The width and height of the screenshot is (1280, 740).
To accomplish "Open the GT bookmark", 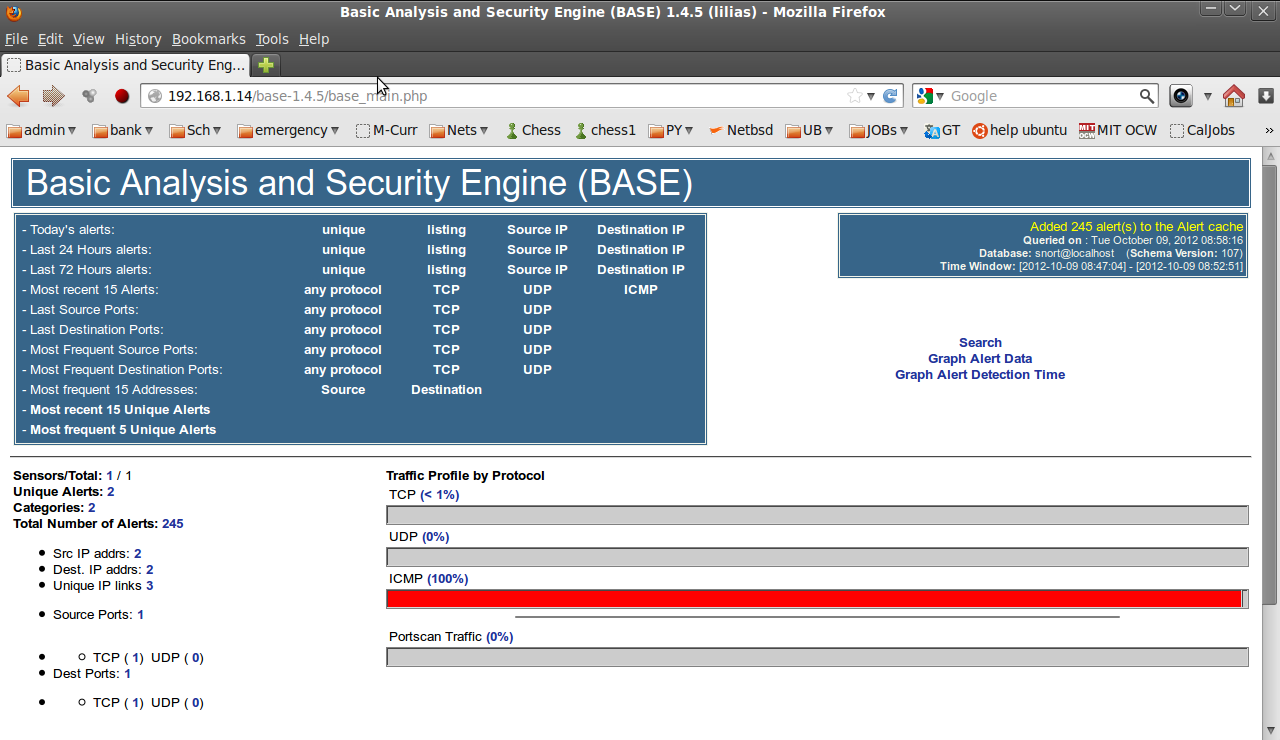I will (942, 130).
